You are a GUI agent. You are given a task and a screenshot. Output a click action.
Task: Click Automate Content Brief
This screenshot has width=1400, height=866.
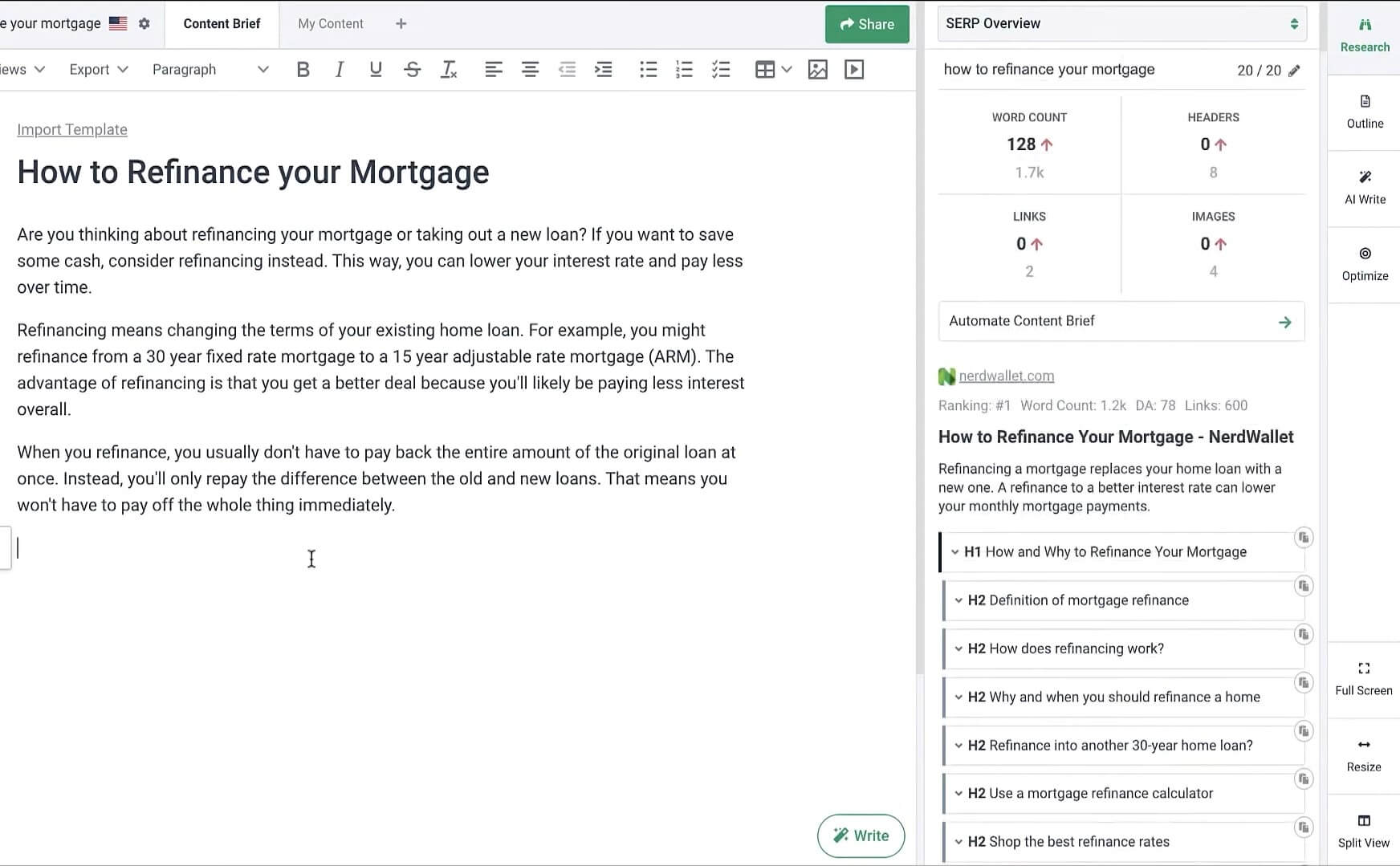click(1121, 321)
